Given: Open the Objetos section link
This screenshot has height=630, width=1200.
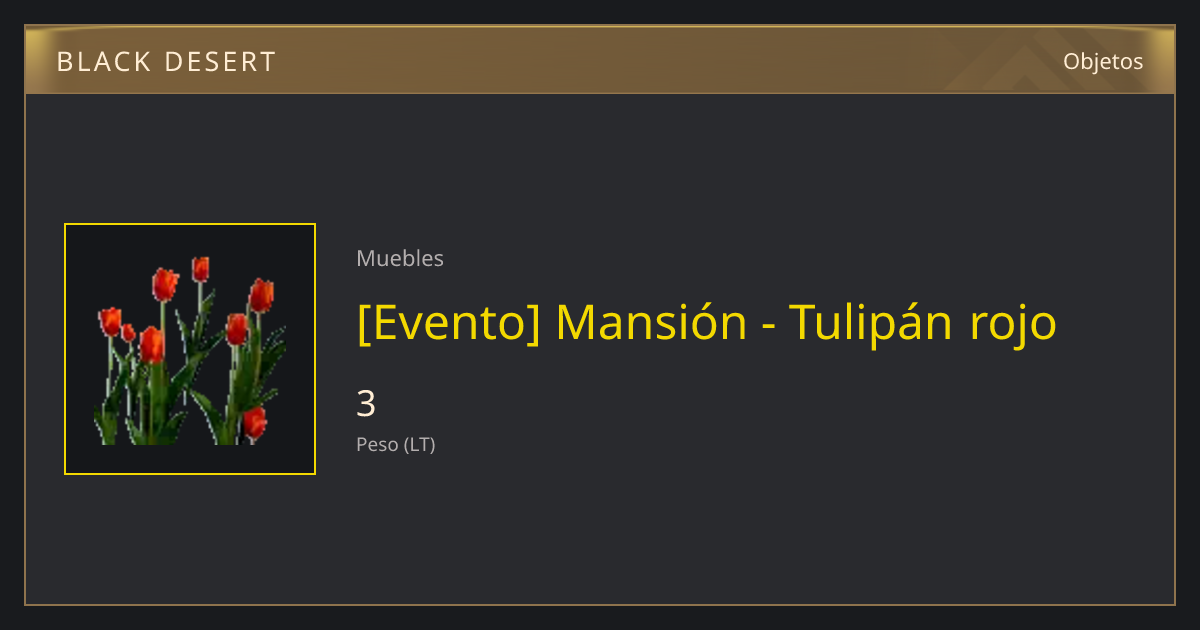Looking at the screenshot, I should click(x=1103, y=61).
